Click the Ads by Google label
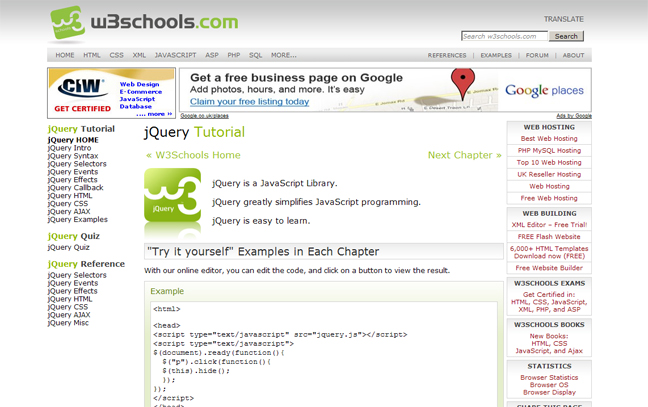 pos(574,116)
